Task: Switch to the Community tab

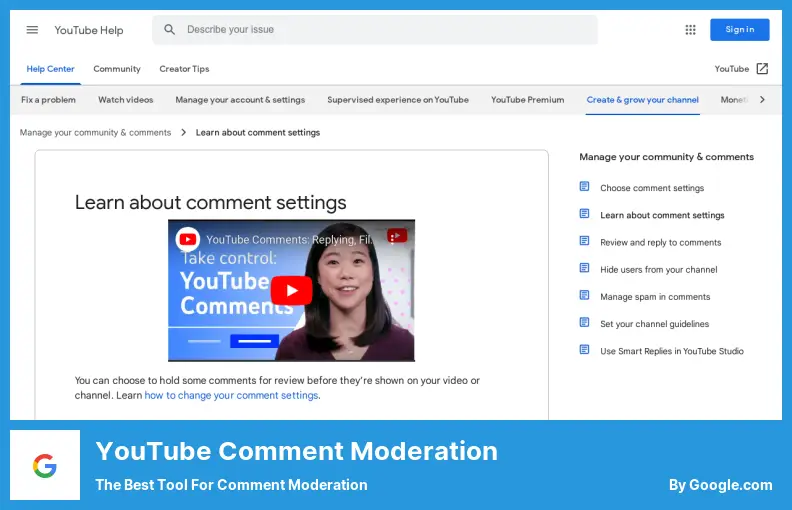Action: (x=117, y=69)
